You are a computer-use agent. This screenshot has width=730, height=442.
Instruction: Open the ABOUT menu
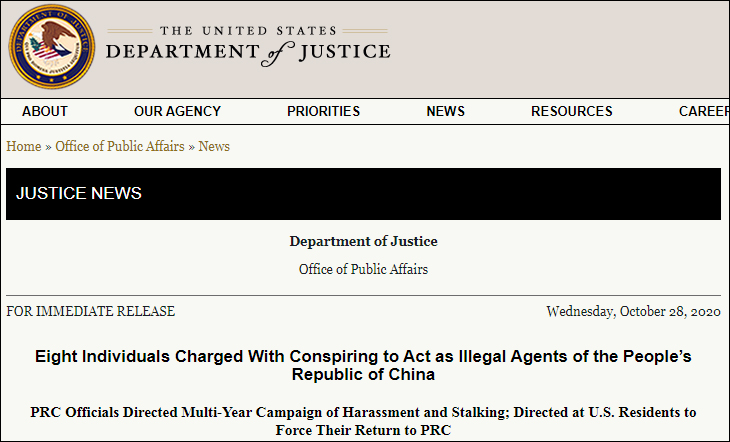point(45,111)
